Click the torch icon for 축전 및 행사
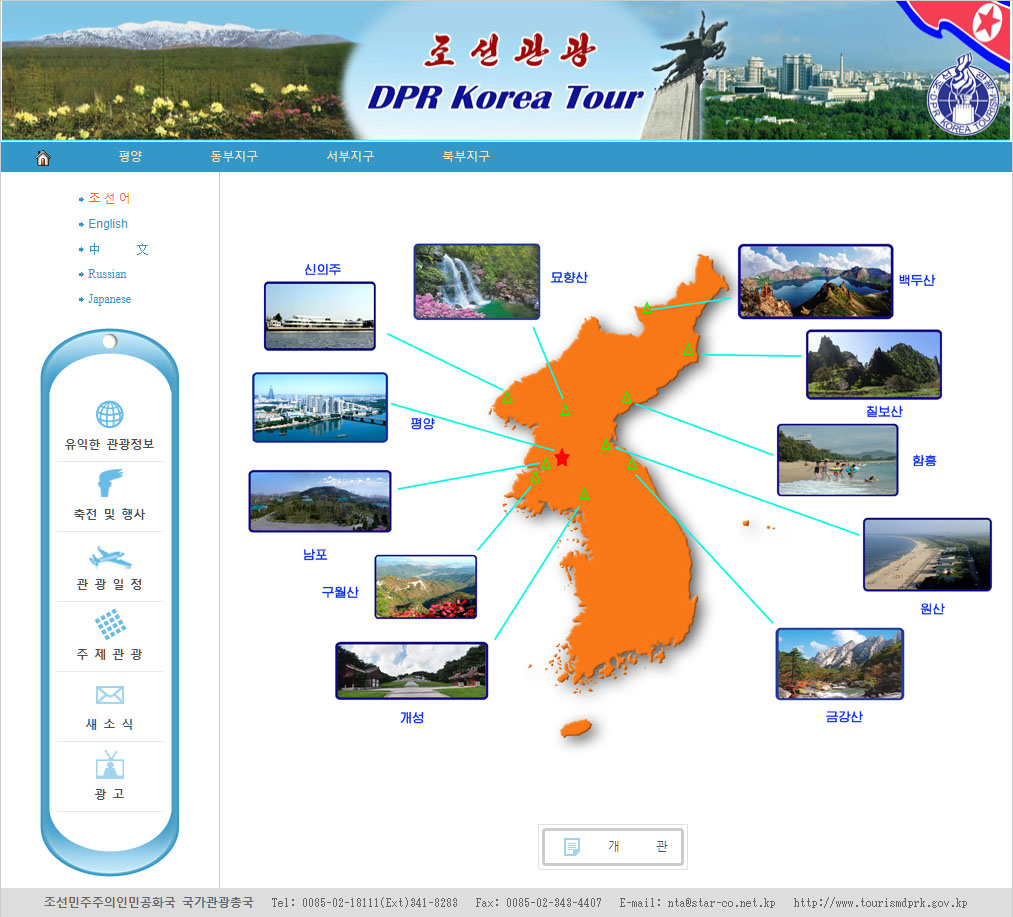1013x917 pixels. (x=109, y=484)
